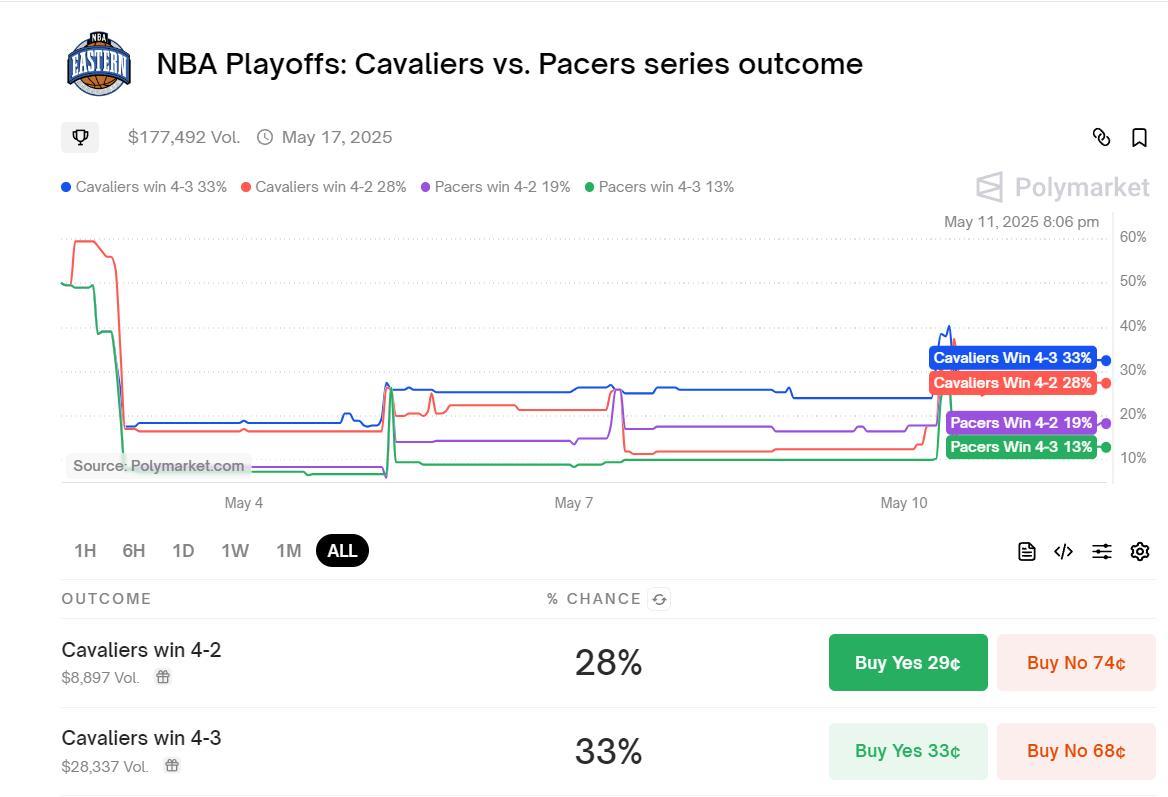Open the document icon below chart
This screenshot has width=1168, height=797.
(1026, 551)
